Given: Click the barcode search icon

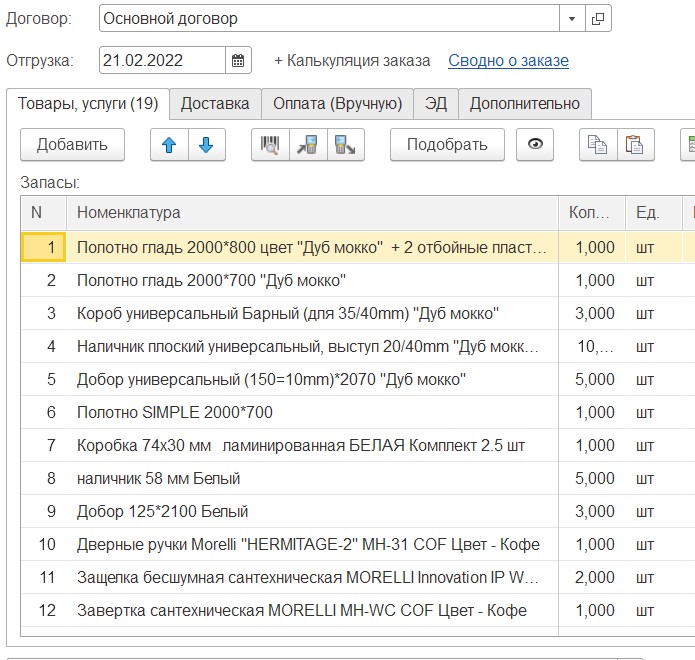Looking at the screenshot, I should [270, 145].
